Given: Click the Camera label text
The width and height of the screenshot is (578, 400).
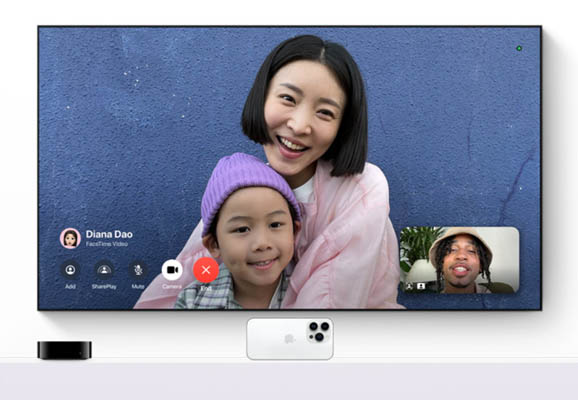Looking at the screenshot, I should 172,286.
